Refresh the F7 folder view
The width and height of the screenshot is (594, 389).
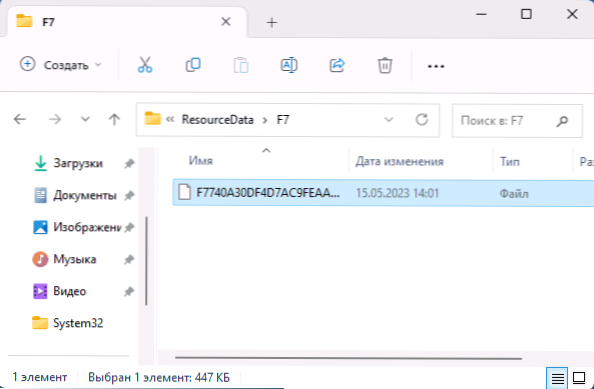pos(421,120)
